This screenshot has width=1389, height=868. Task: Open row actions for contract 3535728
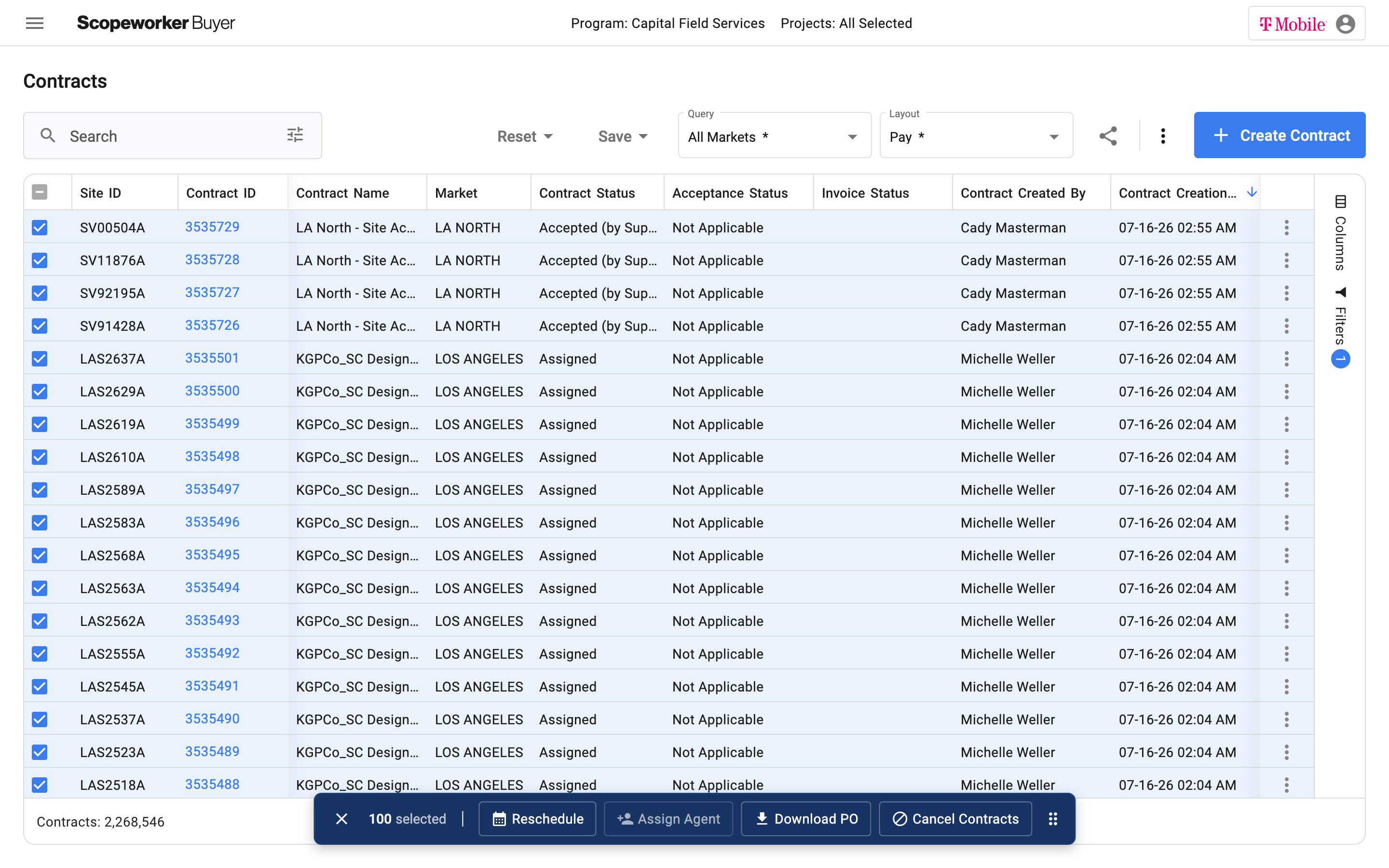coord(1286,260)
